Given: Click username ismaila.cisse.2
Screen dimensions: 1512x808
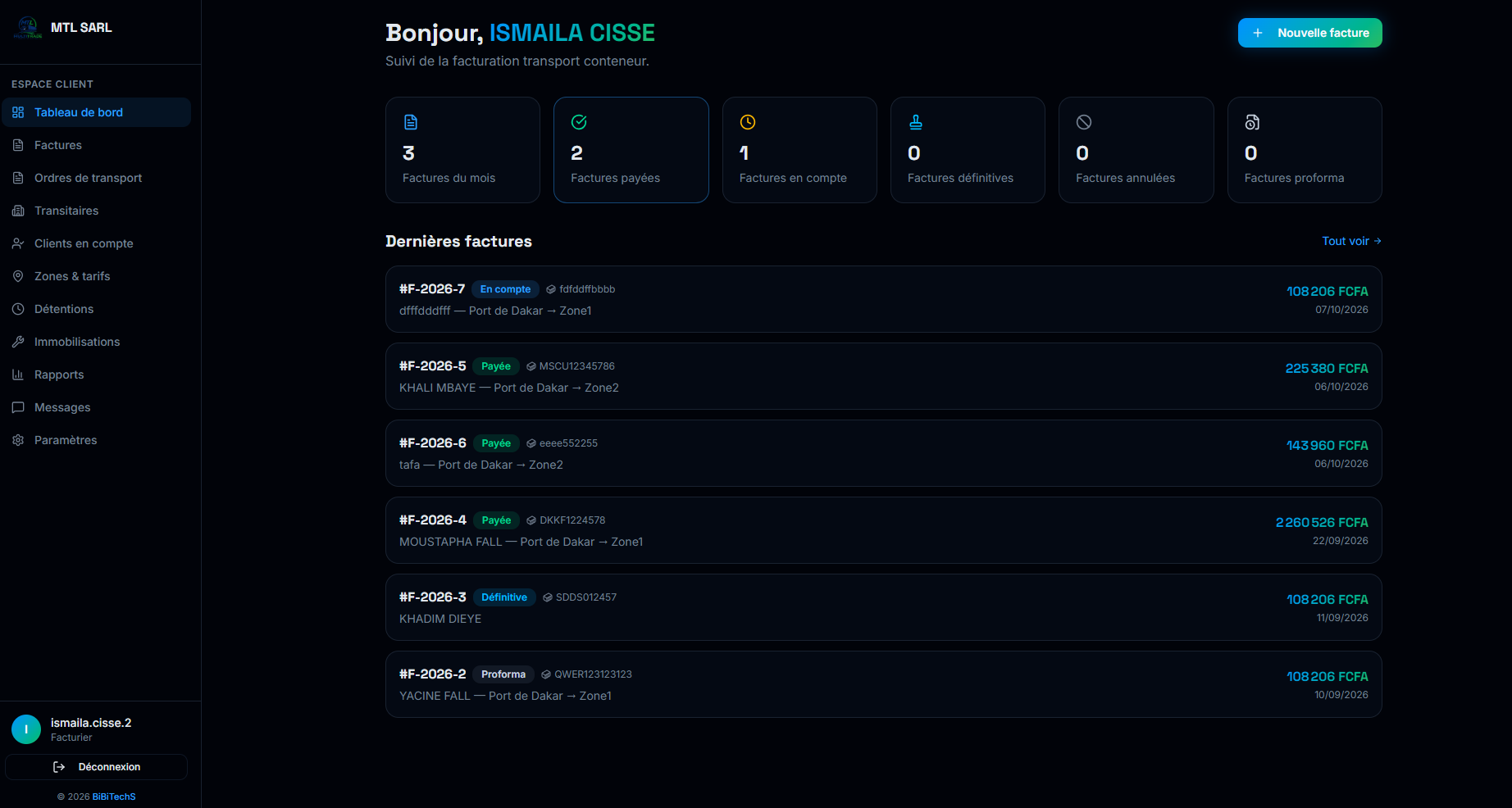Looking at the screenshot, I should point(91,723).
